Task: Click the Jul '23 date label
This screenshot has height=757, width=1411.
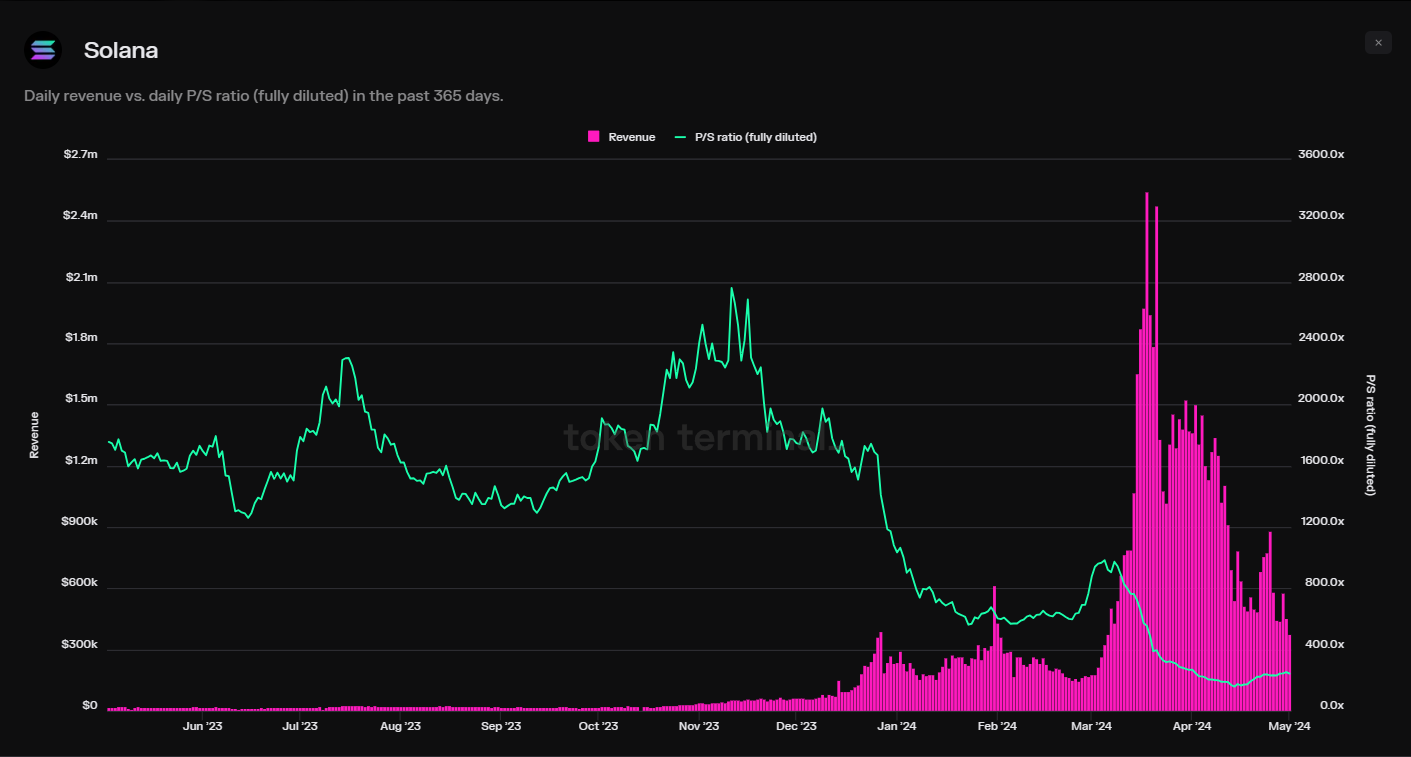Action: 300,727
